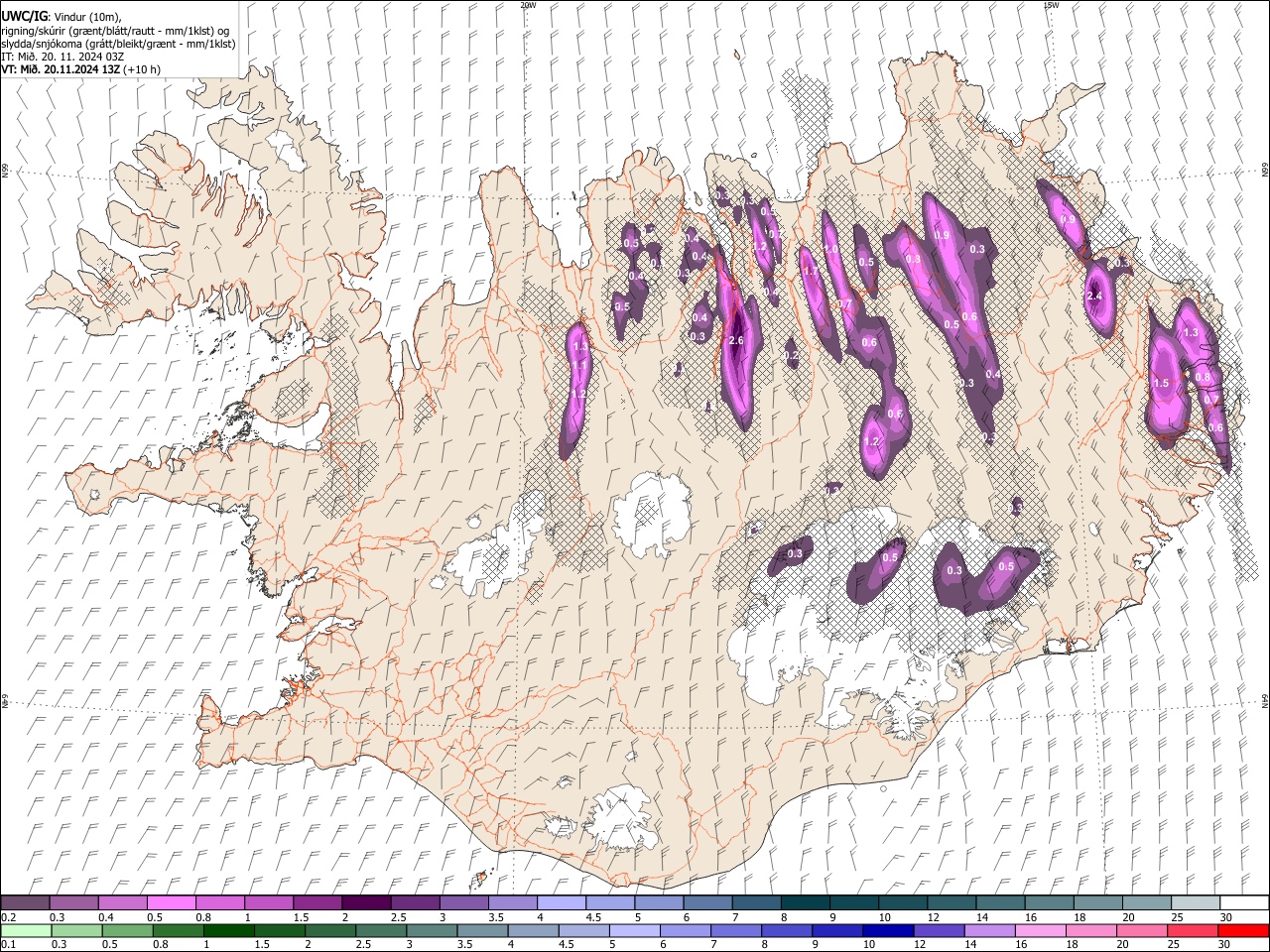The image size is (1270, 952).
Task: Select the red bottom-row legend swatch after 30
Action: coord(1243,930)
